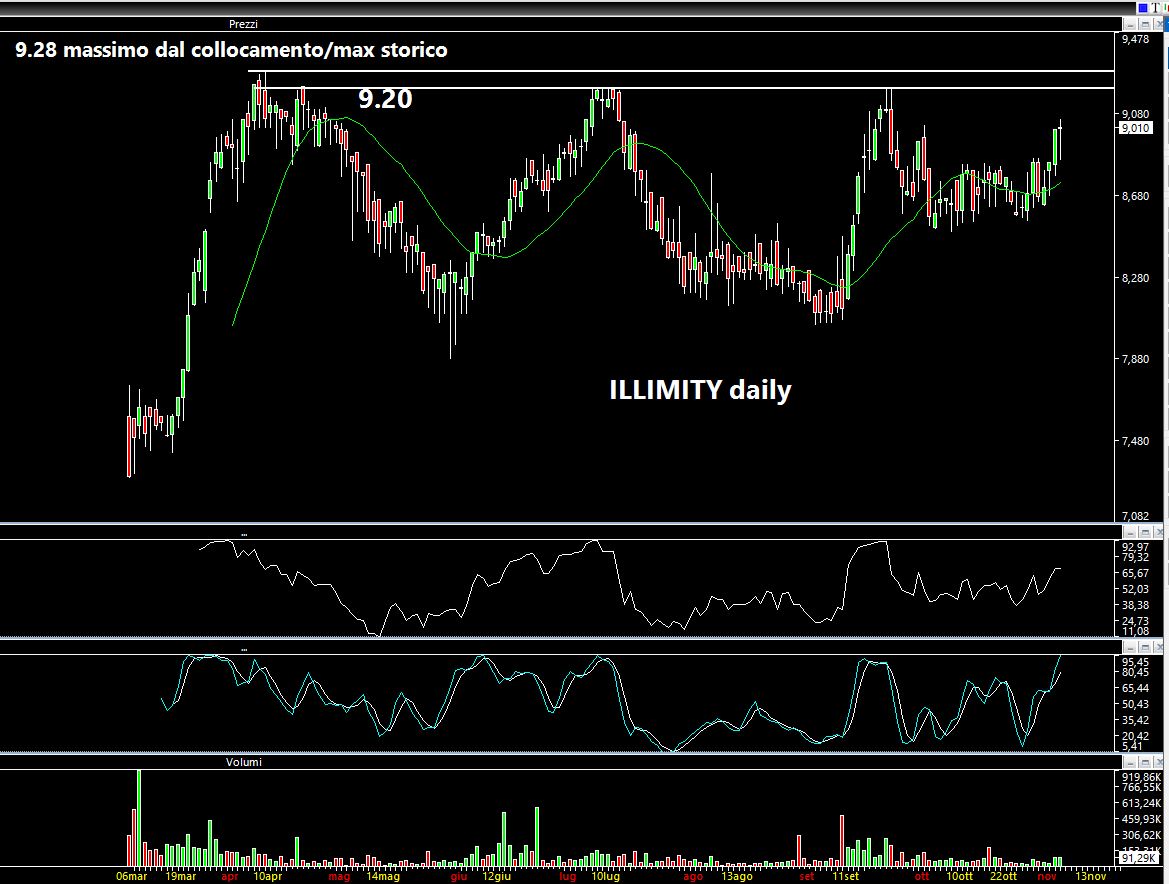1169x884 pixels.
Task: Click the 10ott date on the time axis
Action: [960, 877]
